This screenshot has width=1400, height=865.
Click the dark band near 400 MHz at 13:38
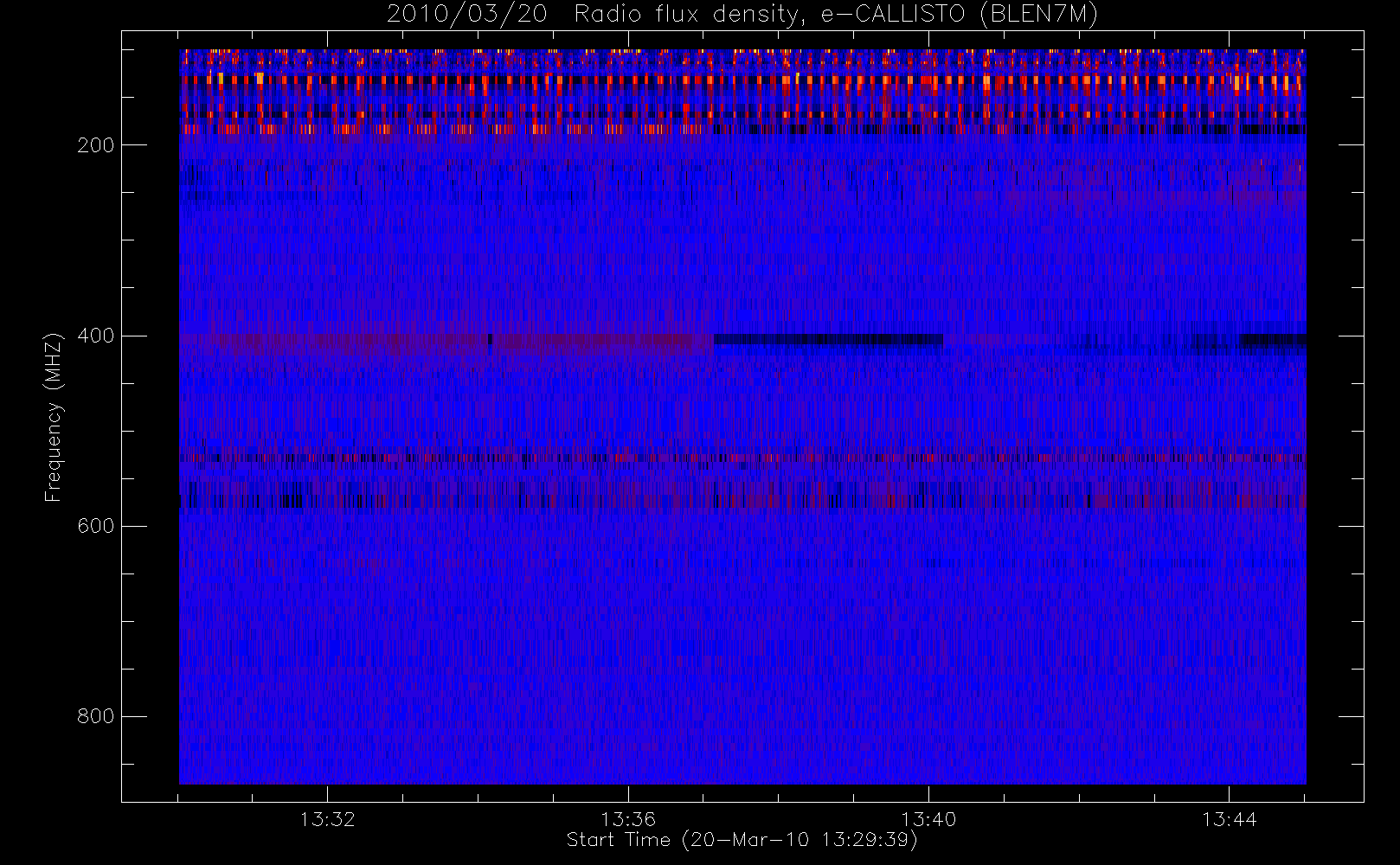click(x=829, y=340)
